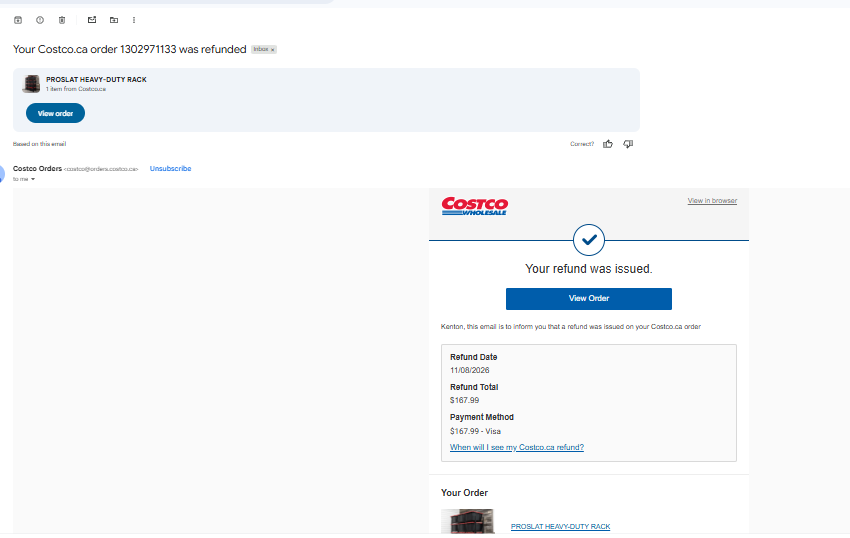The height and width of the screenshot is (538, 850).
Task: Click the email subject with order 1302971133
Action: click(x=130, y=49)
